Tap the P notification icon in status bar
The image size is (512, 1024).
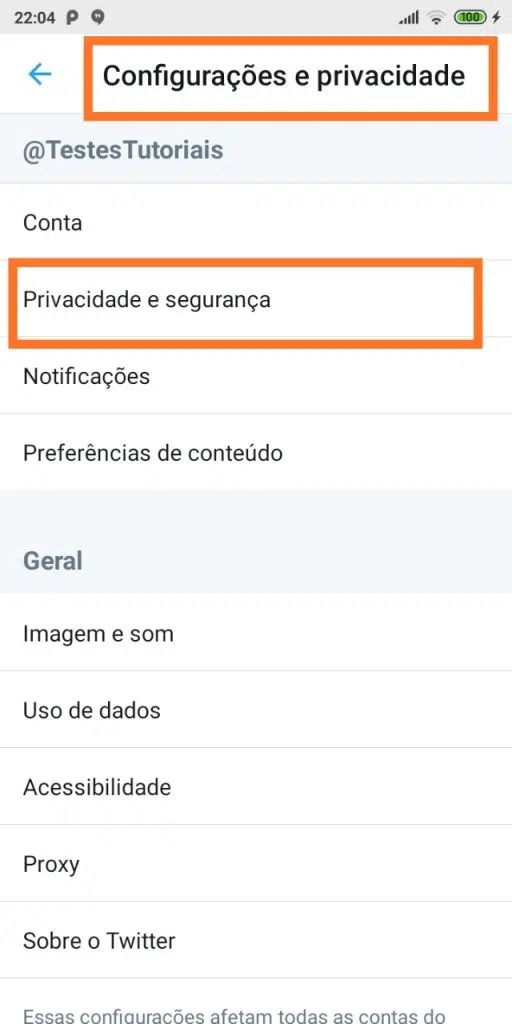(x=72, y=18)
